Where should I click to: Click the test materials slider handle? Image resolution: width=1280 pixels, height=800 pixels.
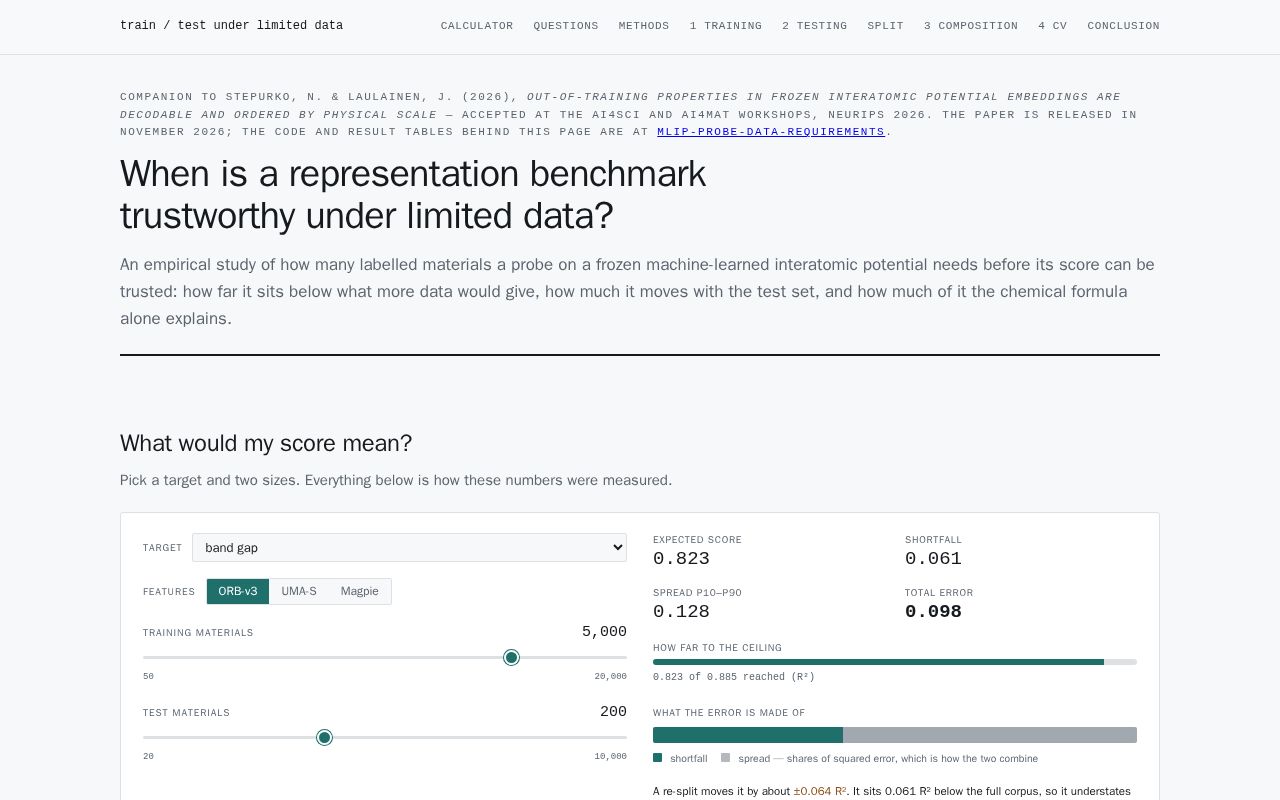pyautogui.click(x=324, y=737)
